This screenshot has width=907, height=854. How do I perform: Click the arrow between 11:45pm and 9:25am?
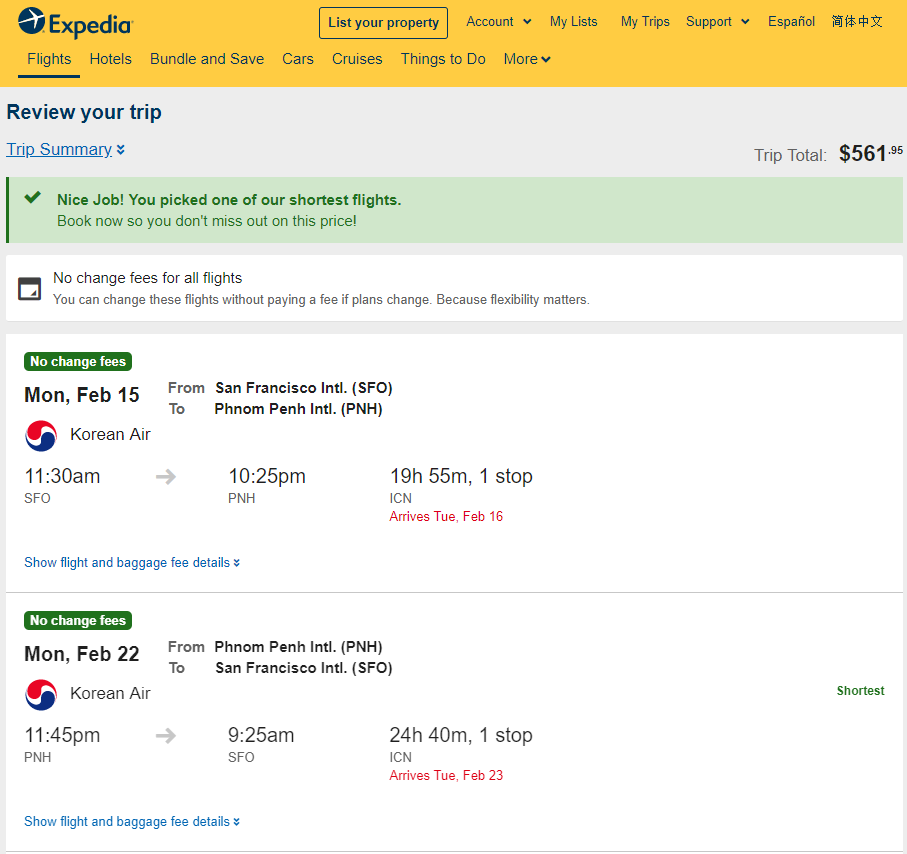pos(165,736)
